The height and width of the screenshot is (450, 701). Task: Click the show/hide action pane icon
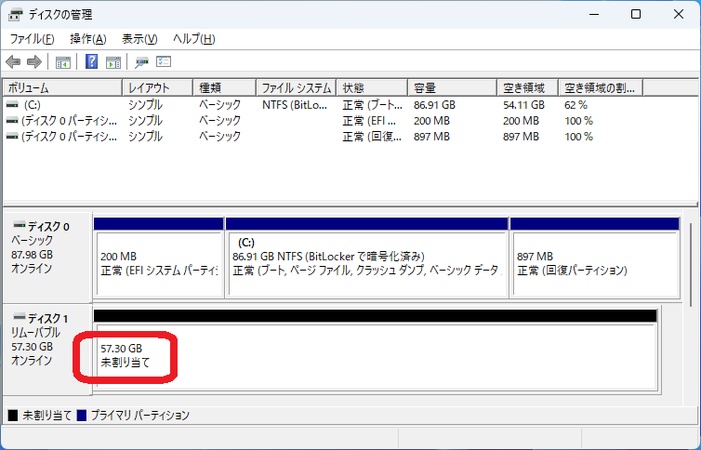113,62
